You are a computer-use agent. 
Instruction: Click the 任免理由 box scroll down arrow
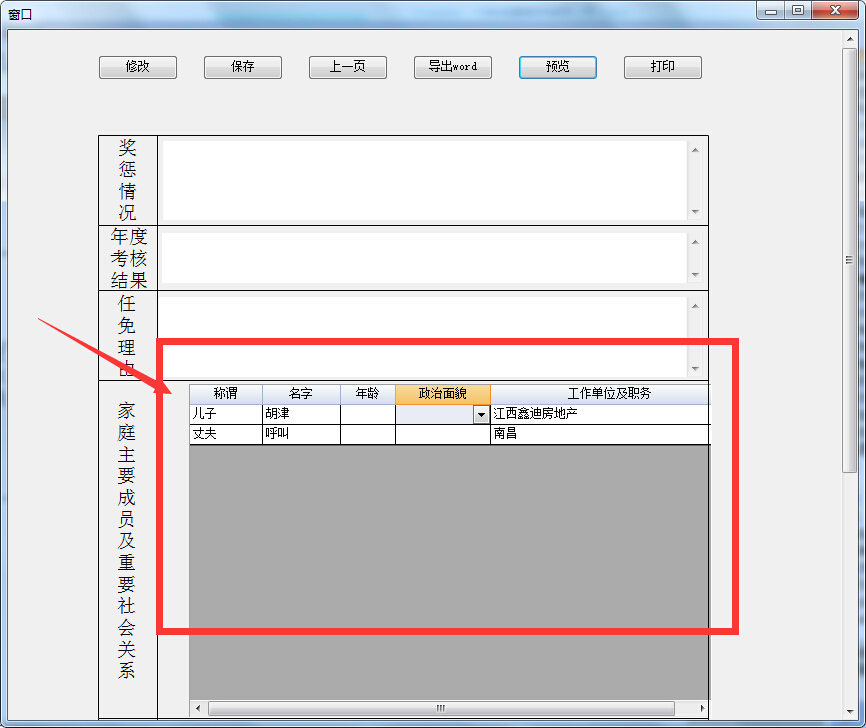click(695, 368)
